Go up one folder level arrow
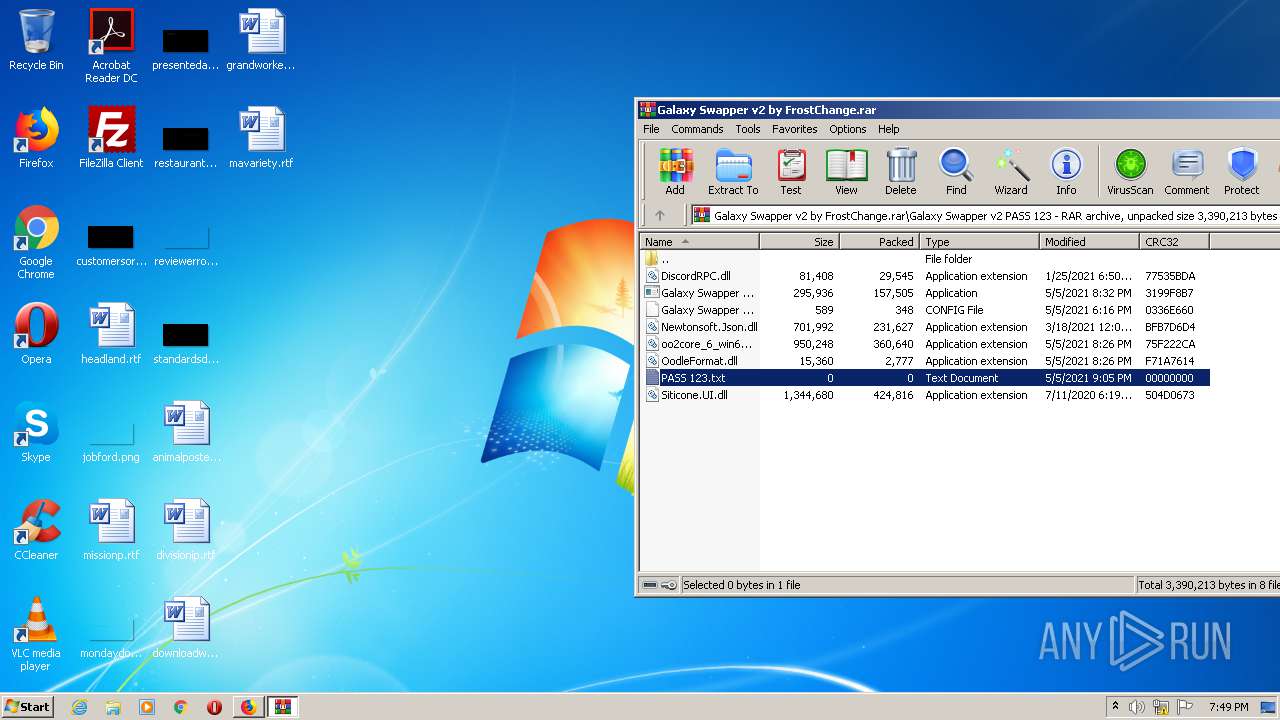 click(x=660, y=215)
